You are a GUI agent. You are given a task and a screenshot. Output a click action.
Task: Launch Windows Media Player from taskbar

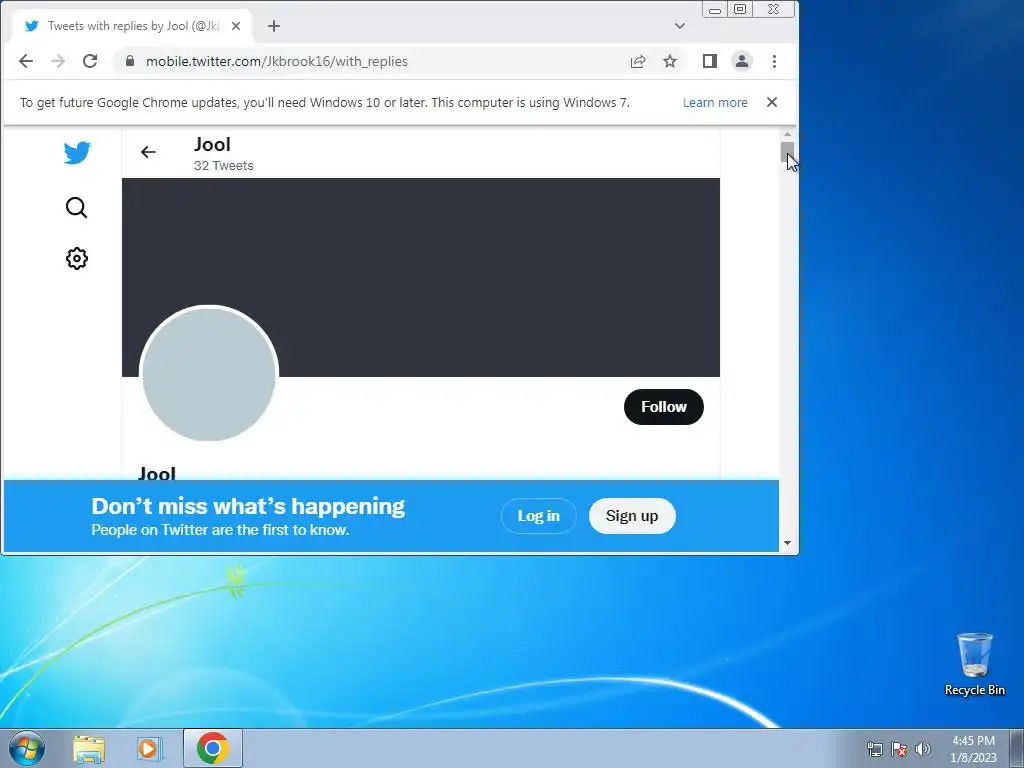click(150, 749)
